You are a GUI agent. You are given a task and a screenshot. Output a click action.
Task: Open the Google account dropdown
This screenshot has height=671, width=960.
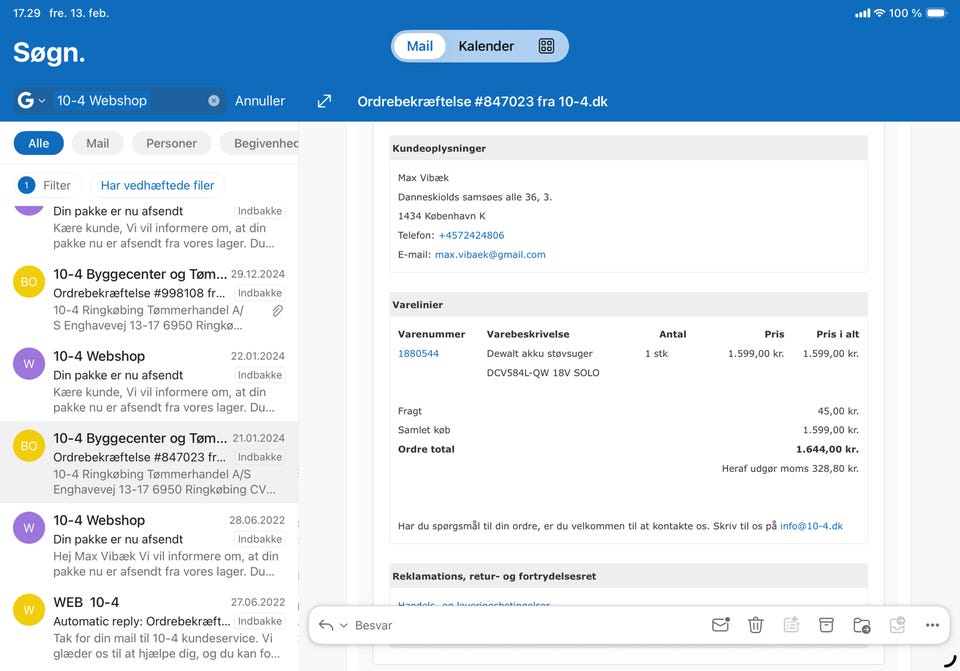[32, 101]
